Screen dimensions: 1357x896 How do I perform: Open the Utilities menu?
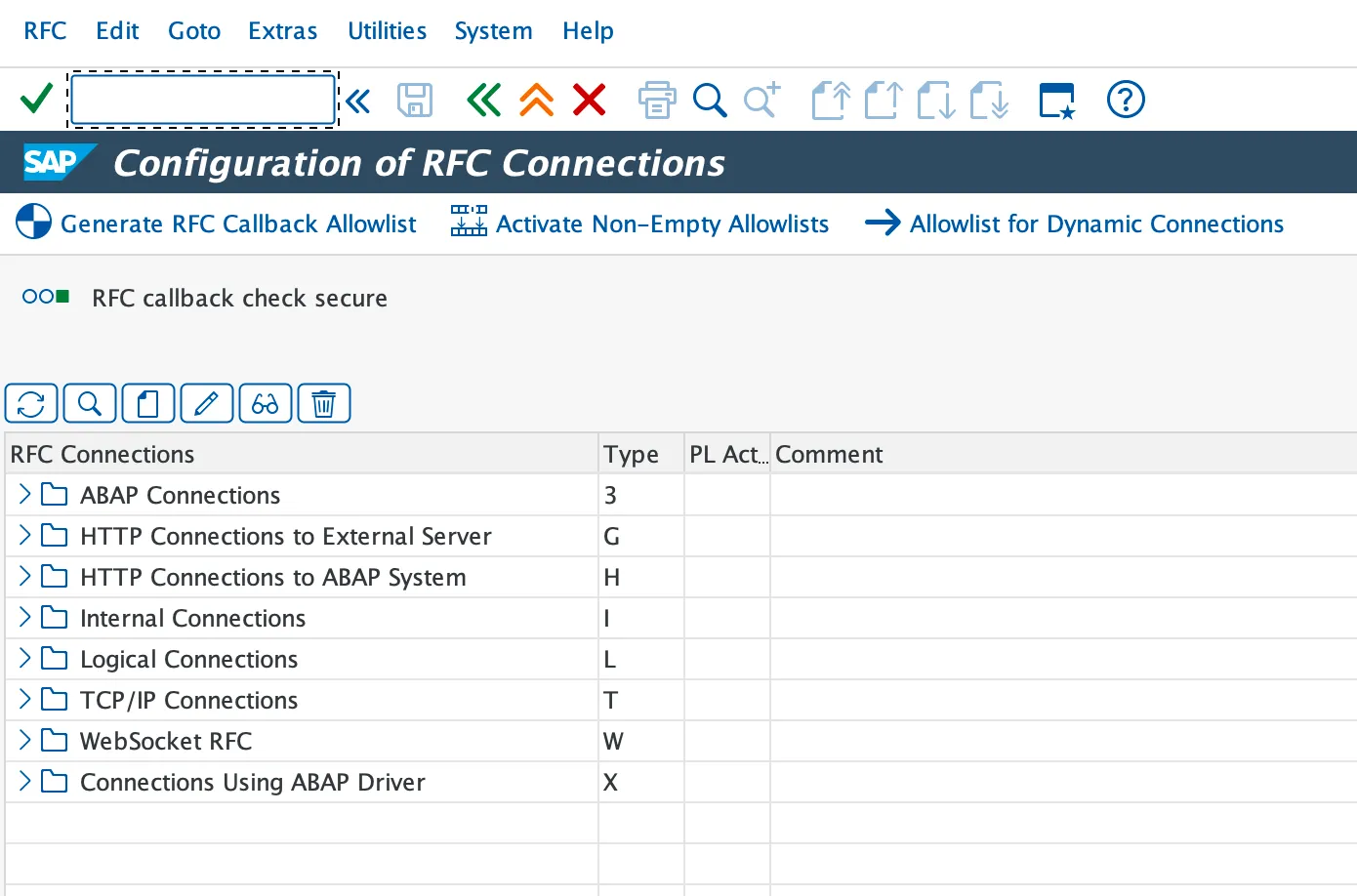point(387,31)
